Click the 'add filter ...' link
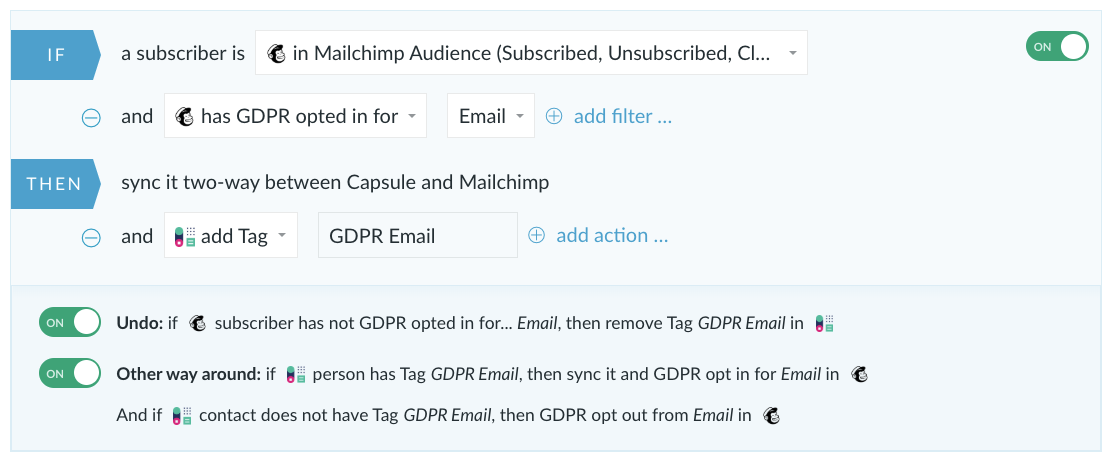 (622, 116)
